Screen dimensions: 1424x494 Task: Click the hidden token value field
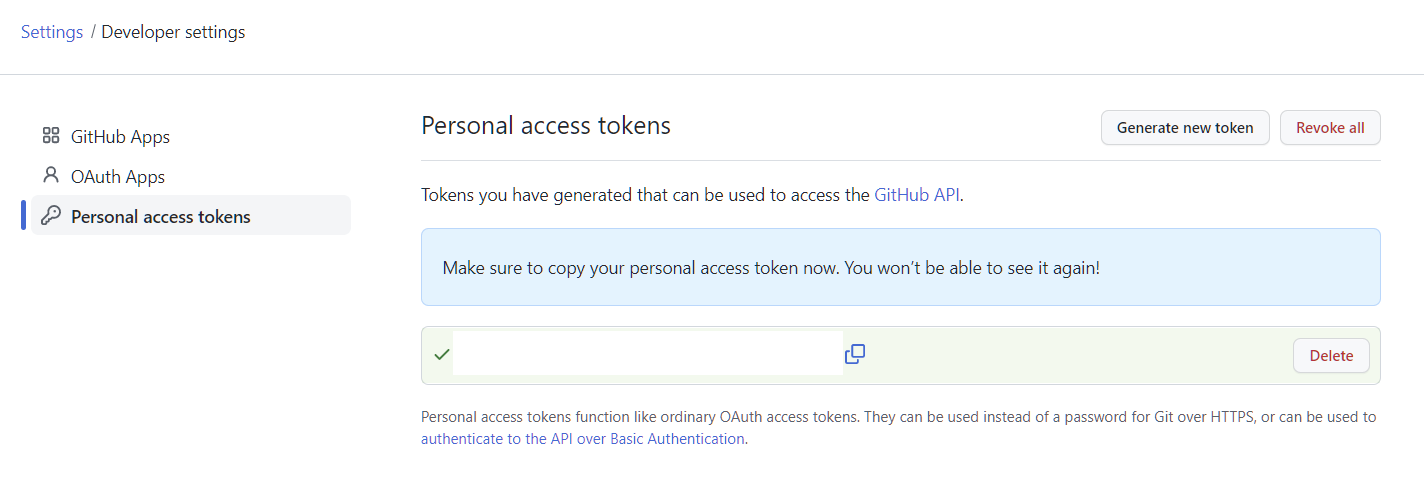(x=648, y=354)
